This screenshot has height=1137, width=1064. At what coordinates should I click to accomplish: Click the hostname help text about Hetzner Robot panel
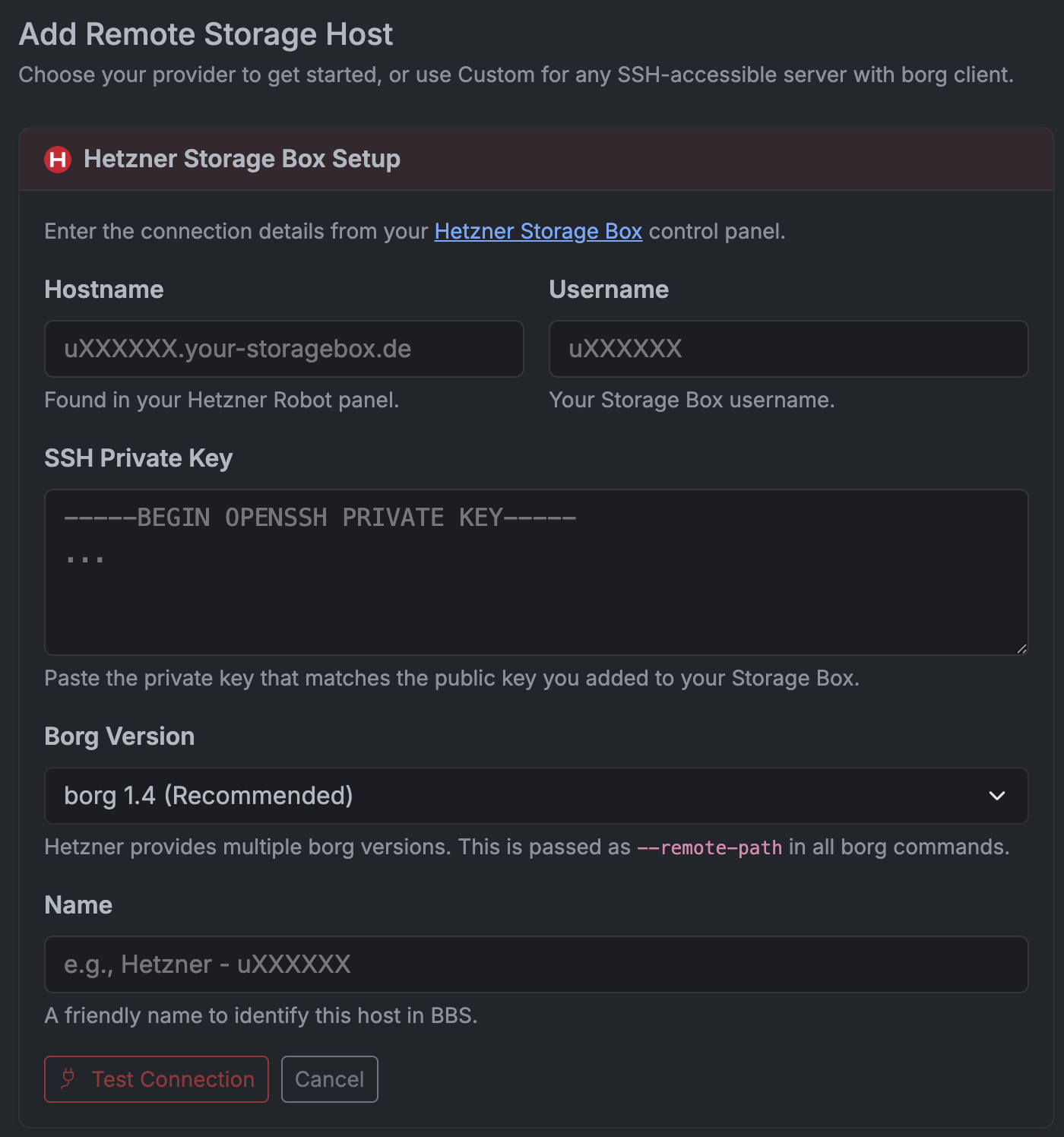coord(221,400)
